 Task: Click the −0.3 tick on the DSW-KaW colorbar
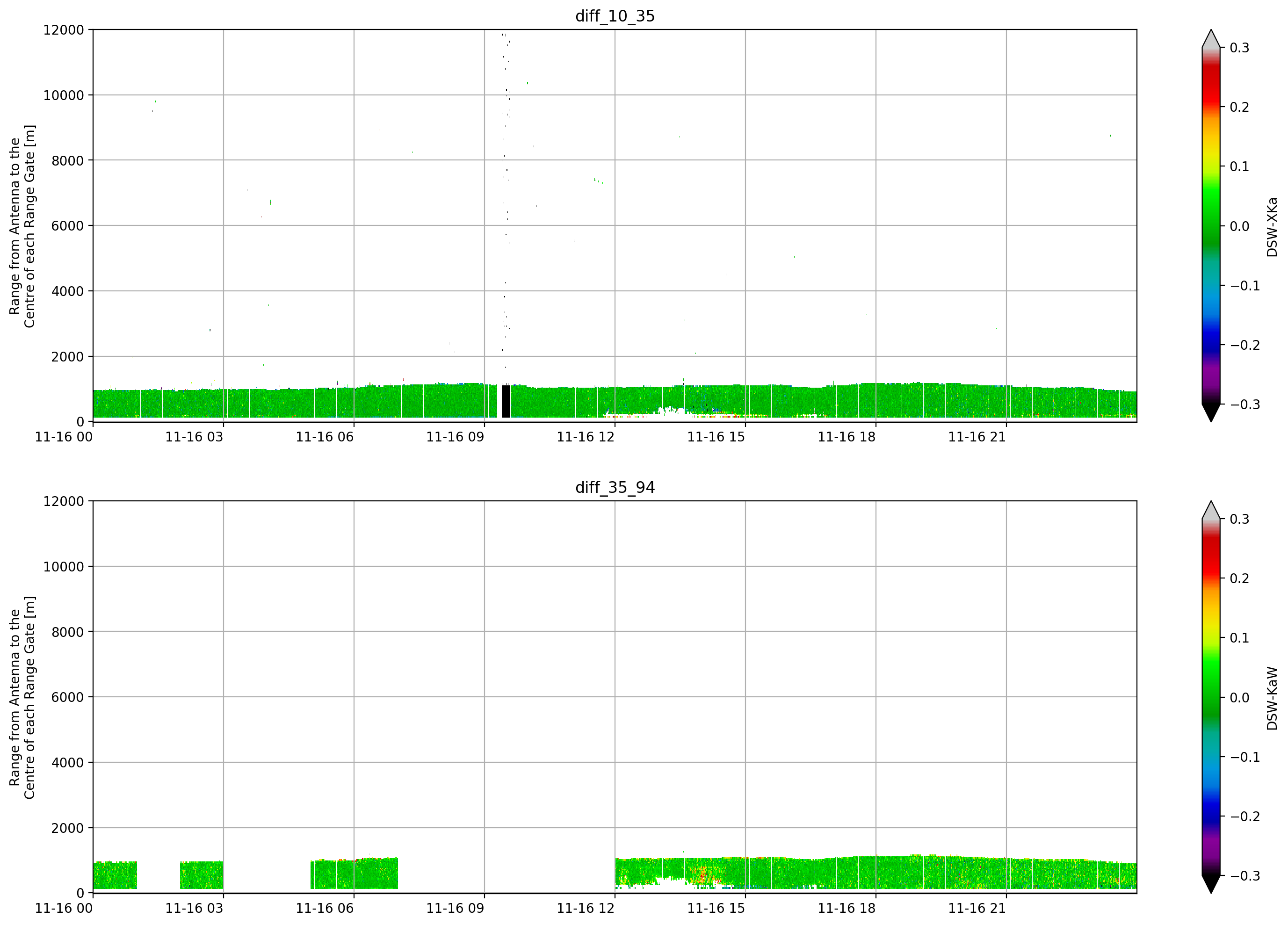pos(1245,875)
